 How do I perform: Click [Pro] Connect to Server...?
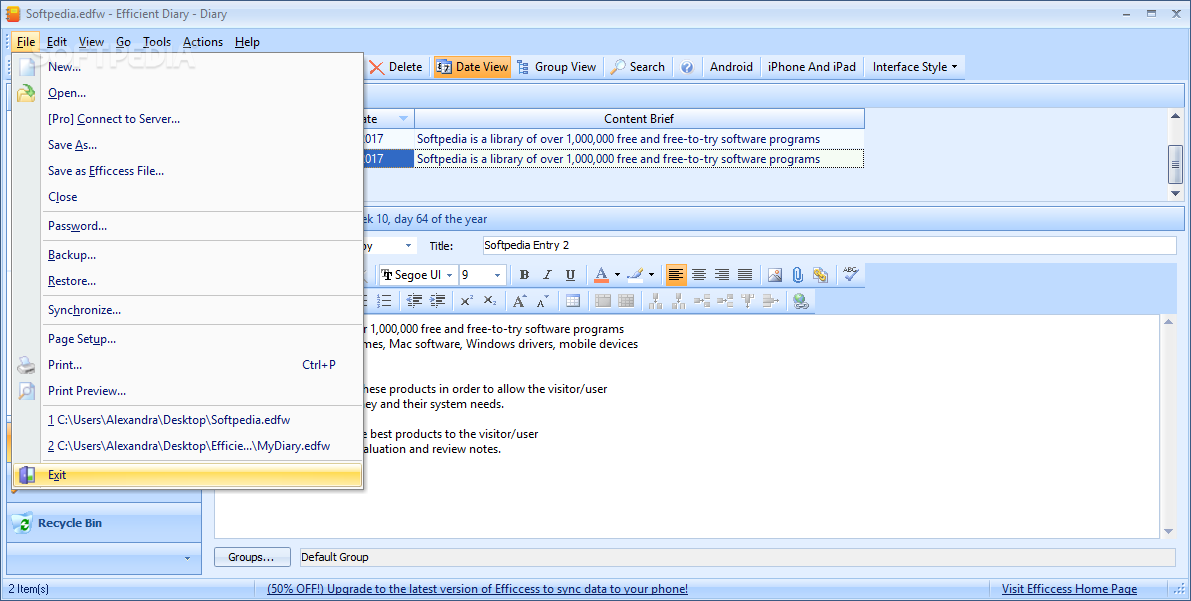187,119
